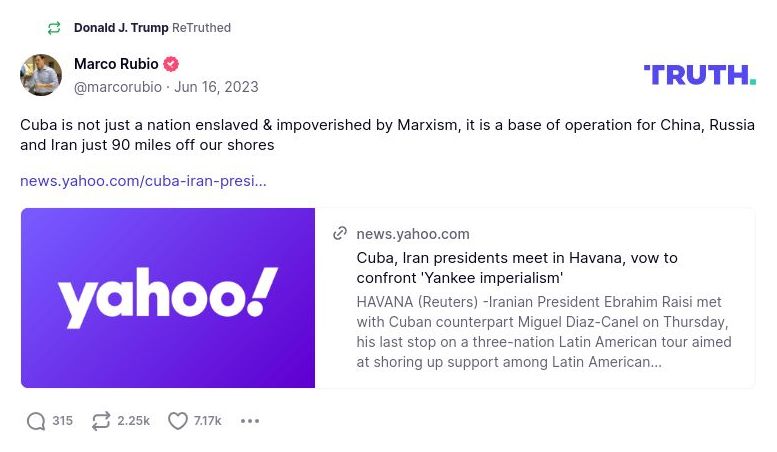The width and height of the screenshot is (777, 452).
Task: Click the Jun 16, 2023 timestamp
Action: (x=216, y=87)
